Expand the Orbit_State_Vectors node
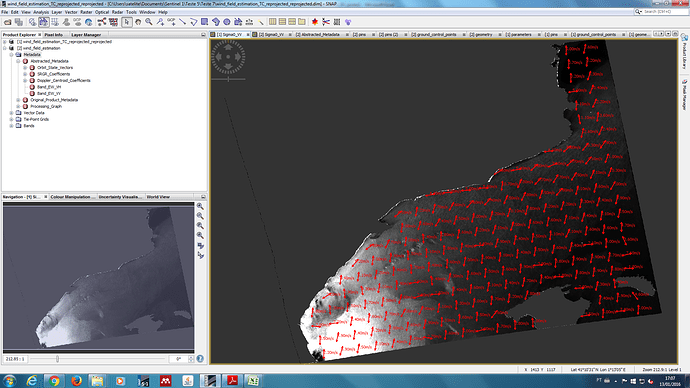The image size is (690, 388). pyautogui.click(x=25, y=68)
